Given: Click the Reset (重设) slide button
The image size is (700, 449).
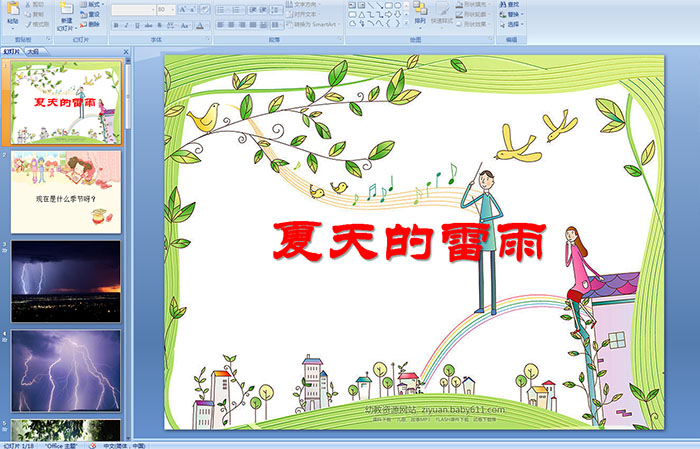Looking at the screenshot, I should pyautogui.click(x=91, y=14).
